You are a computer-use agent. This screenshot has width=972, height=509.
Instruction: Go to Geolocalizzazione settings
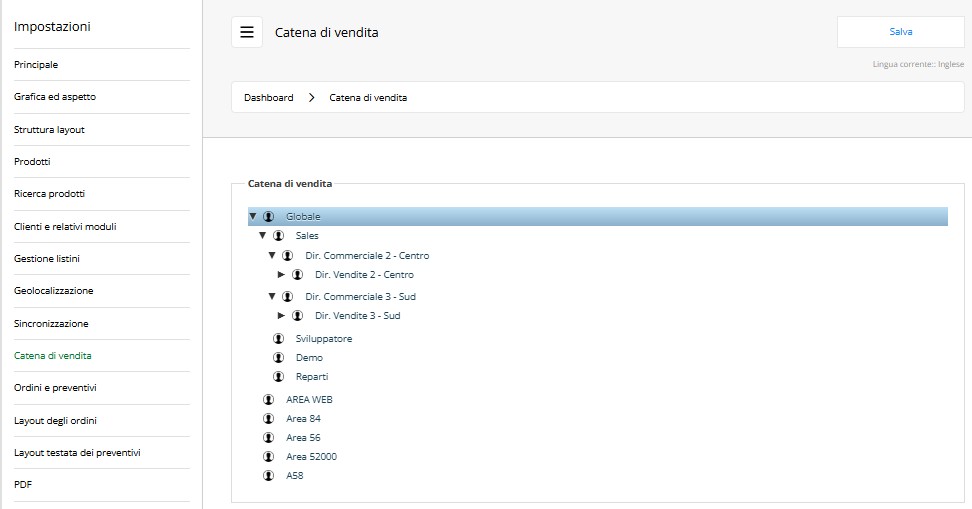[x=54, y=291]
